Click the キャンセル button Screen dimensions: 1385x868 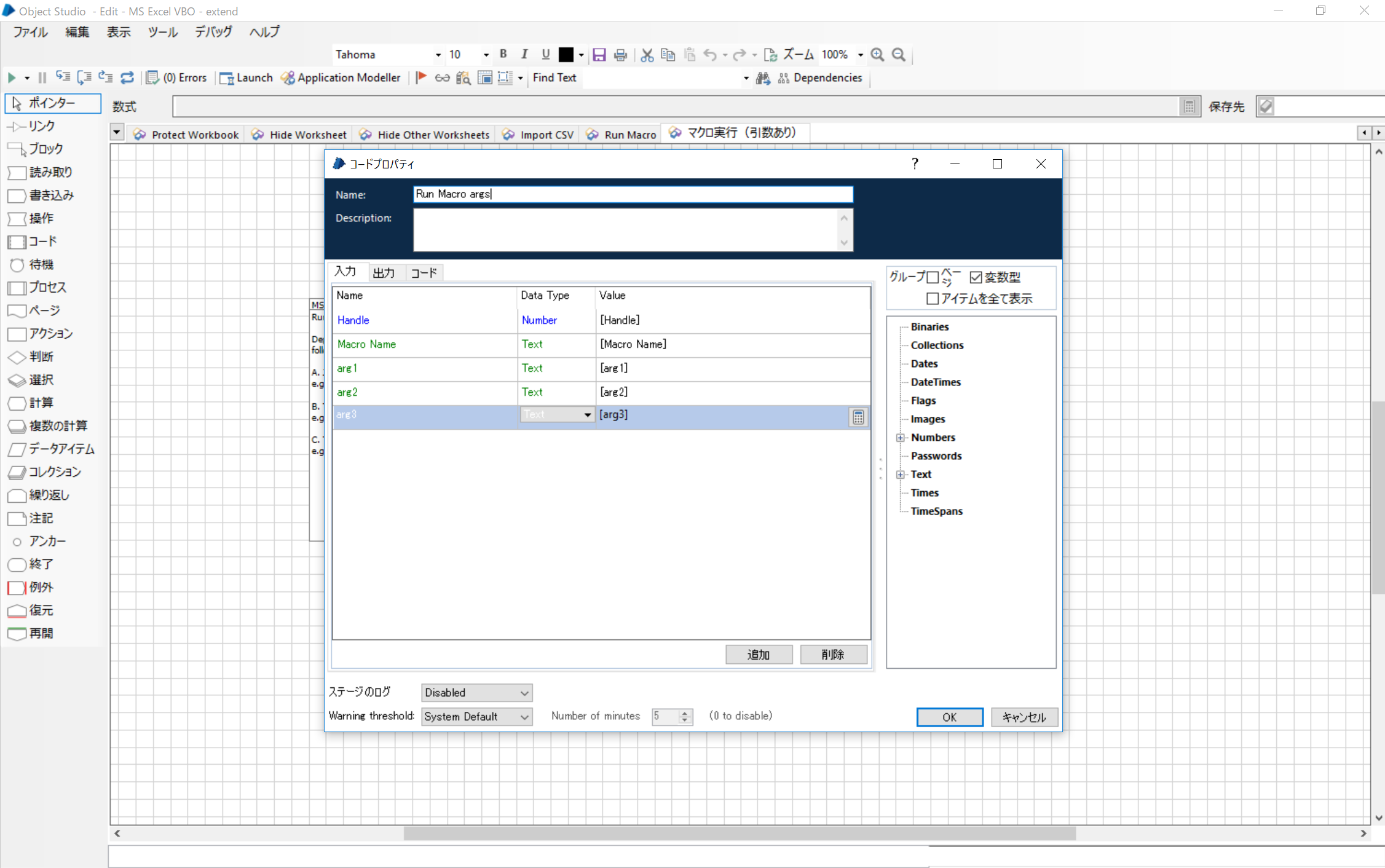(x=1024, y=717)
